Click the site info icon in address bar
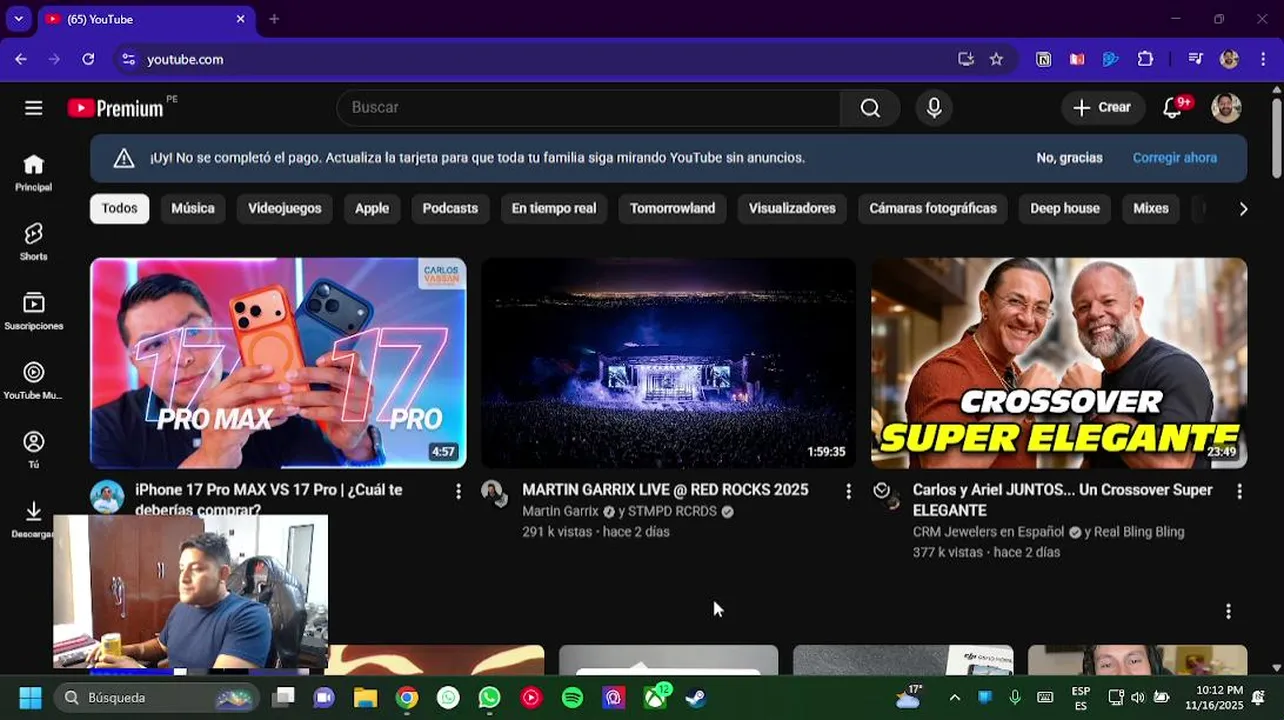Screen dimensions: 1284x720 tap(128, 59)
